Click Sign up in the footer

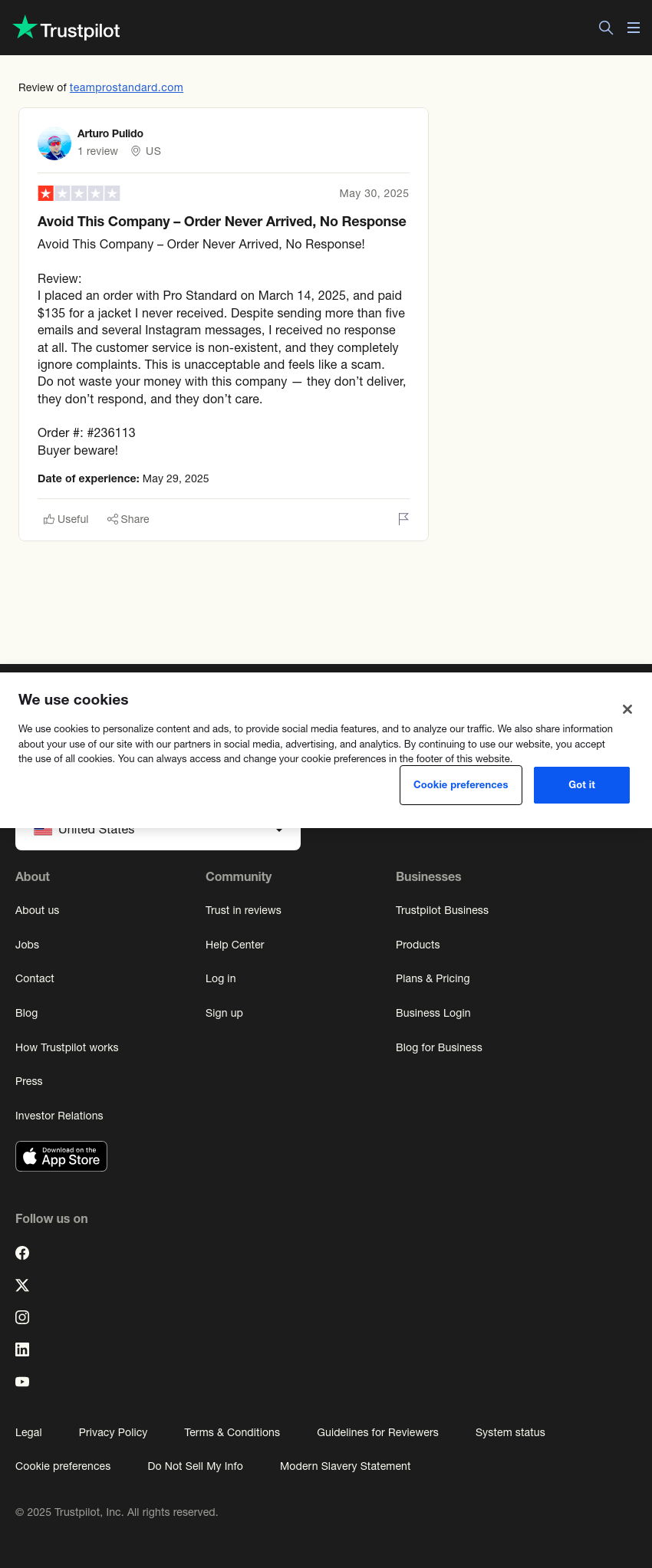coord(224,1013)
